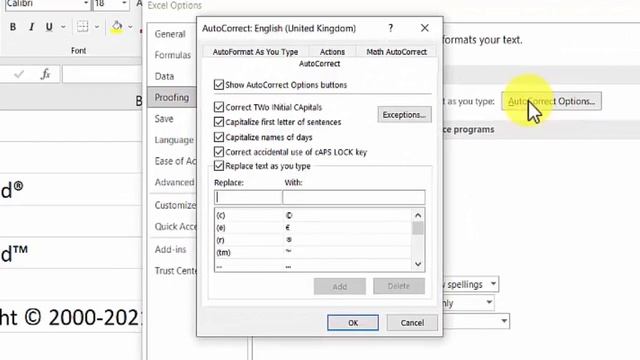Cancel the AutoCorrect dialog
The width and height of the screenshot is (640, 360).
[x=412, y=322]
